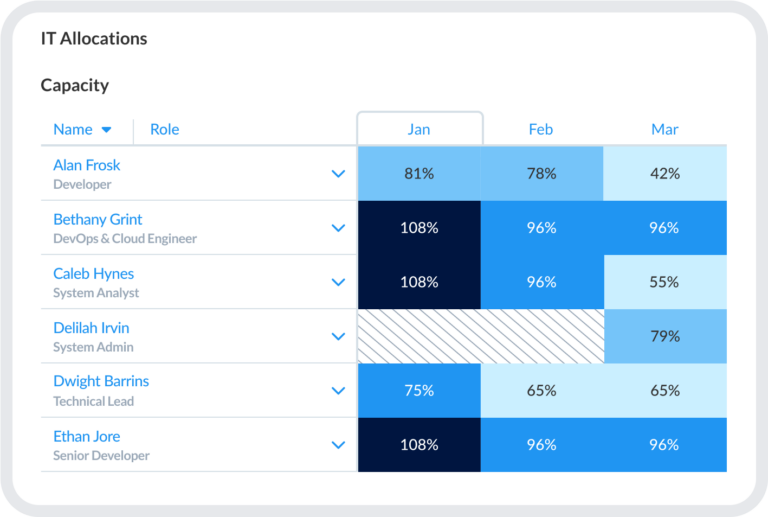This screenshot has width=768, height=517.
Task: Click Delilah Irvin's hatched unavailable cell
Action: [x=480, y=336]
